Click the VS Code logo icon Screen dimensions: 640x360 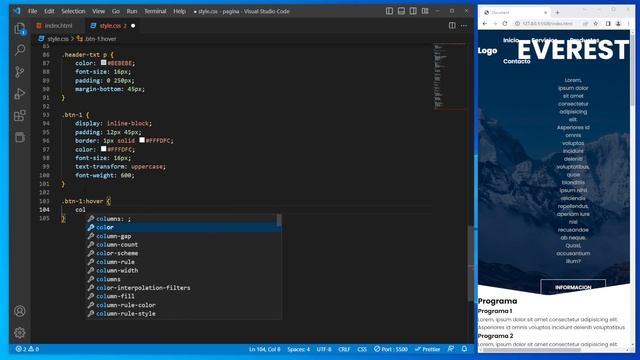coord(17,11)
